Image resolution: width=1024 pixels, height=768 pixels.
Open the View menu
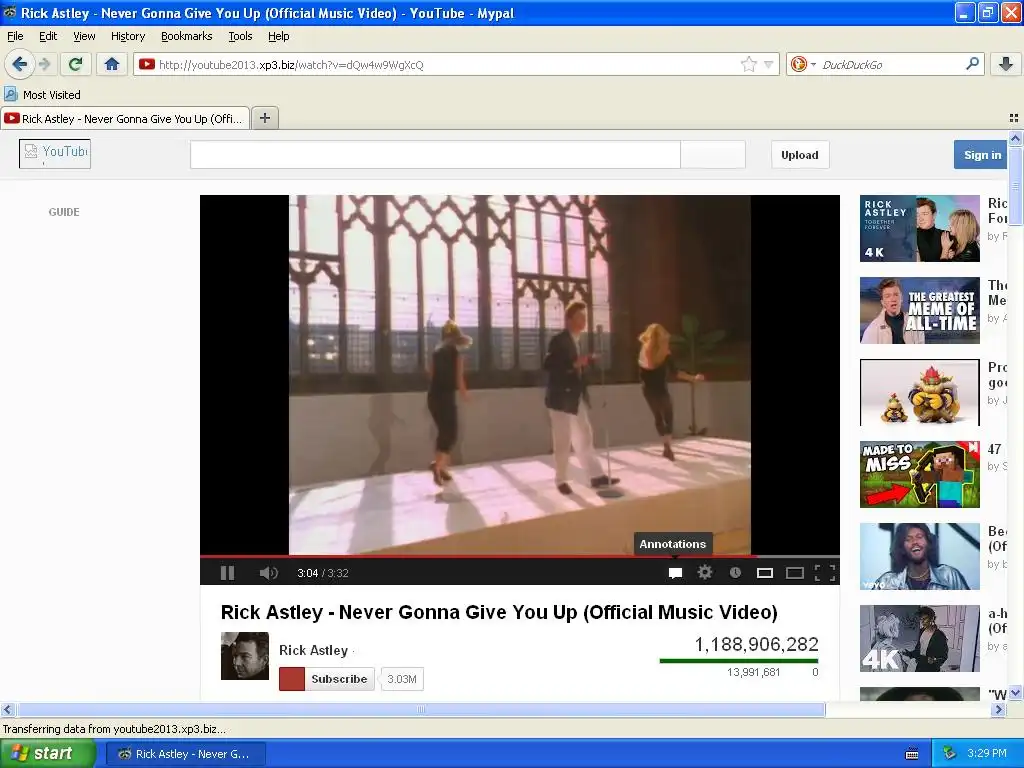pos(84,36)
